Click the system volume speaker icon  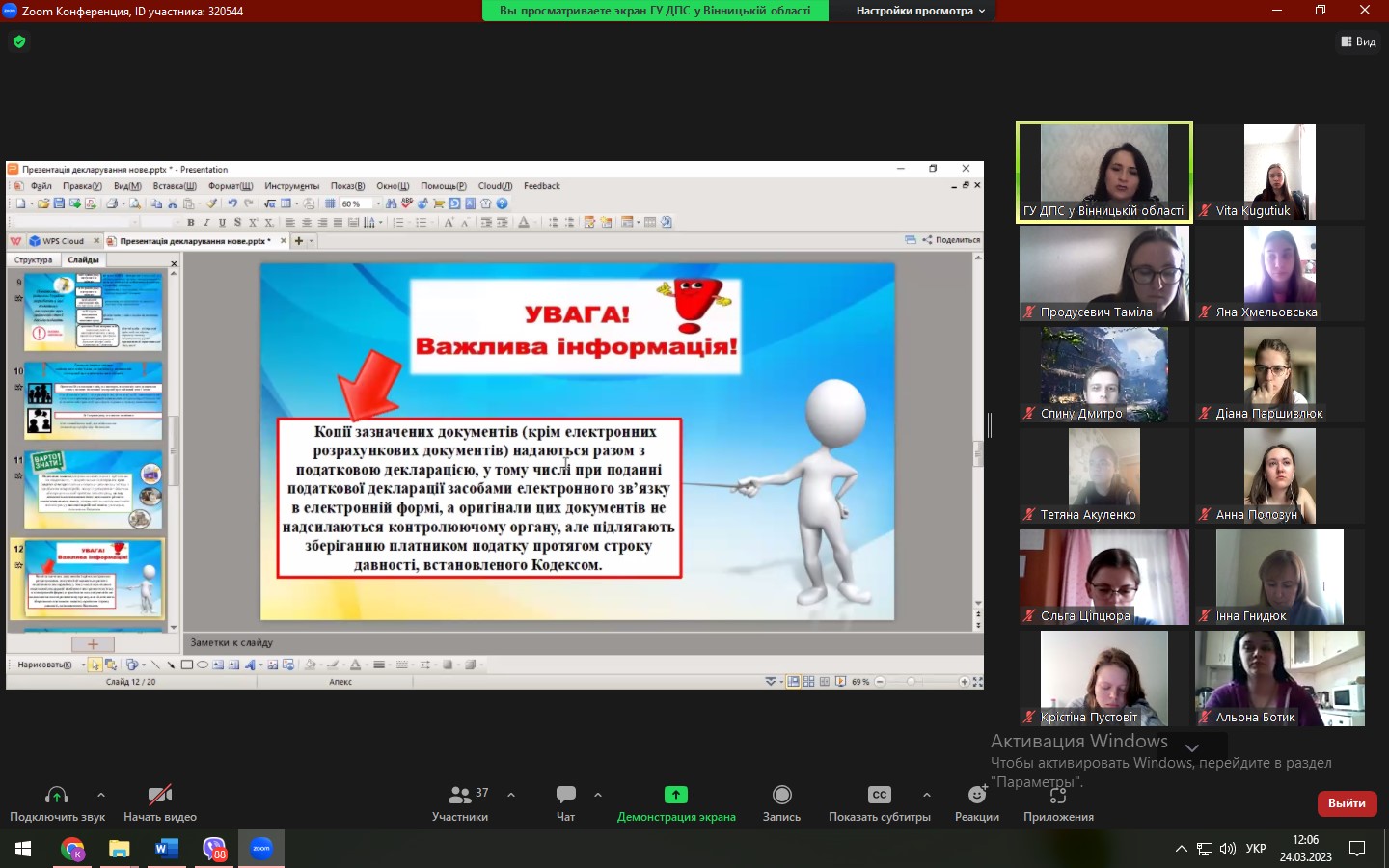coord(1227,849)
